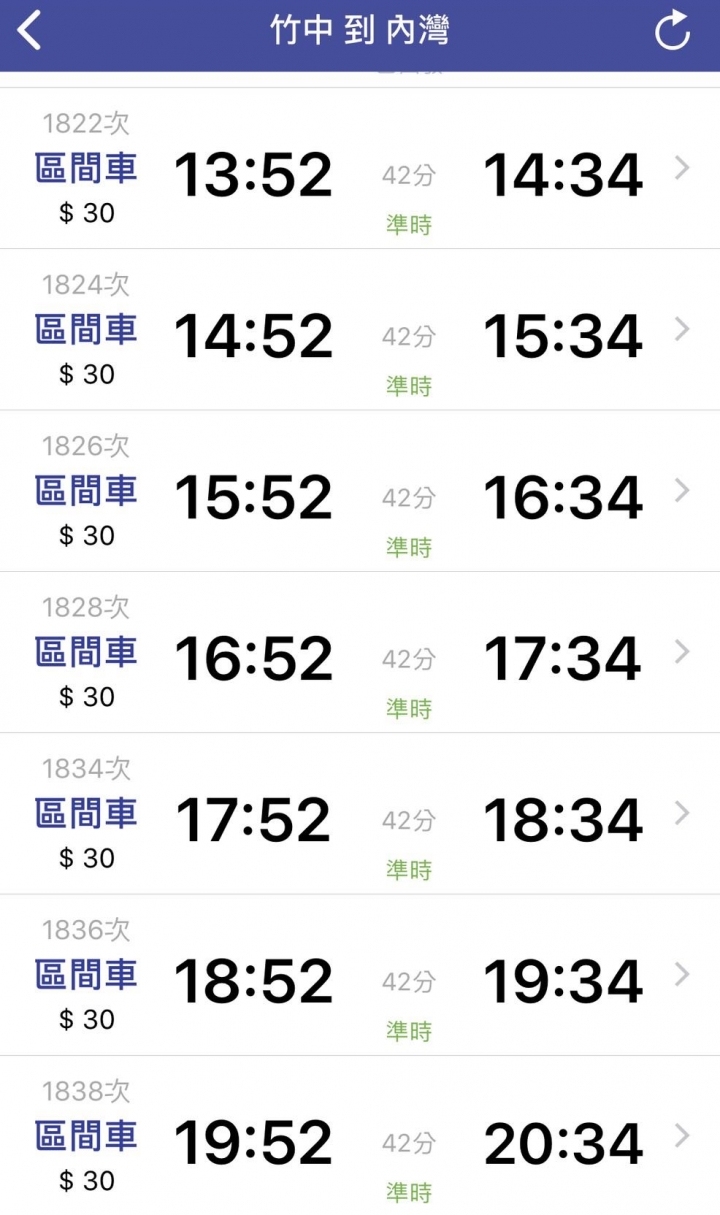The width and height of the screenshot is (720, 1215).
Task: Tap the 20:34 arrival time
Action: pos(563,1143)
